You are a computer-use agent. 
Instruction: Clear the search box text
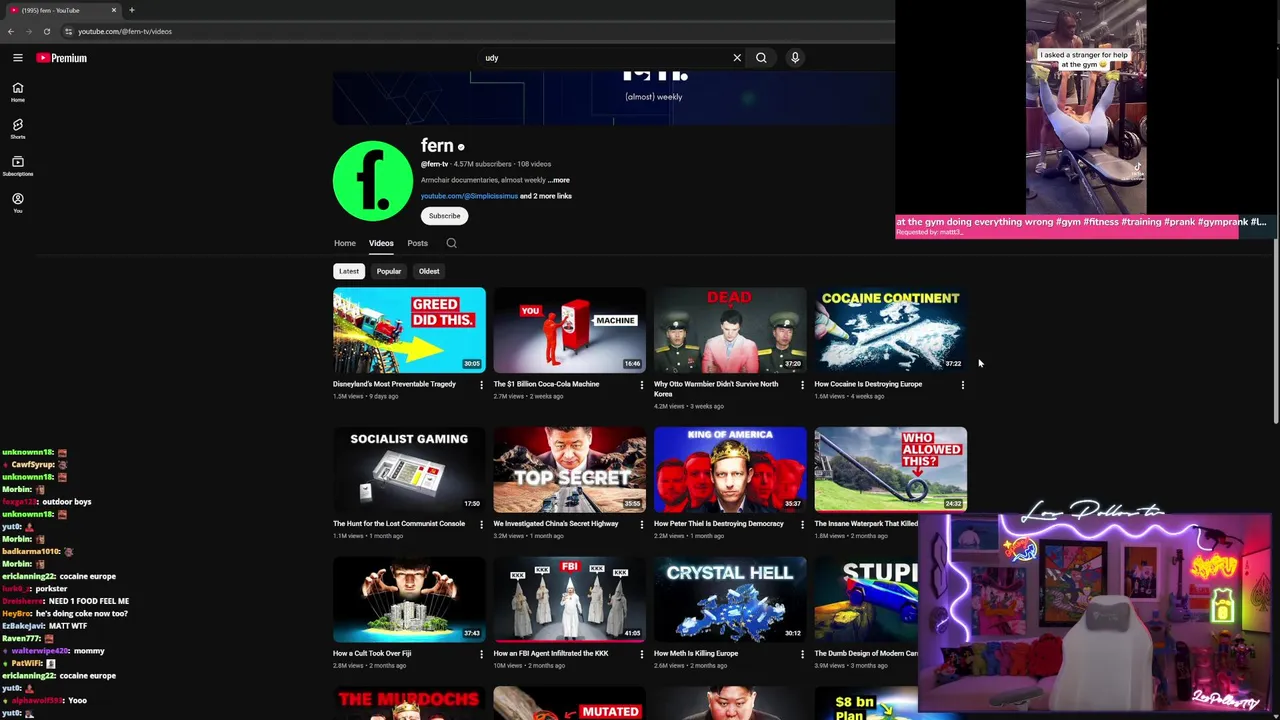coord(737,58)
